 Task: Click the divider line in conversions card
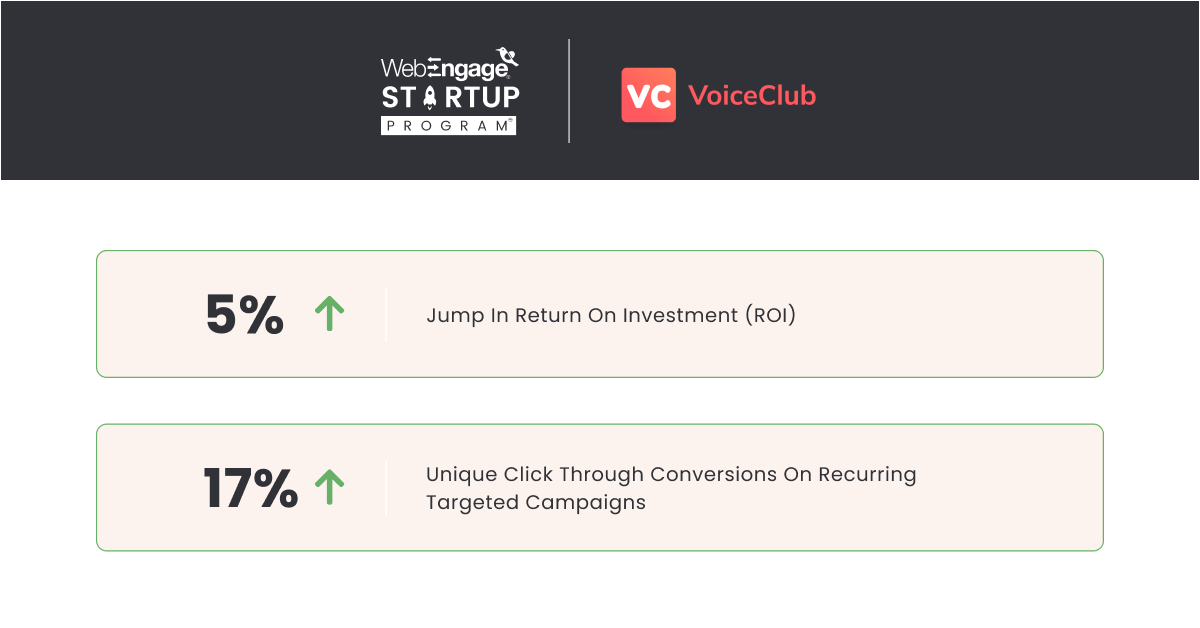point(386,488)
